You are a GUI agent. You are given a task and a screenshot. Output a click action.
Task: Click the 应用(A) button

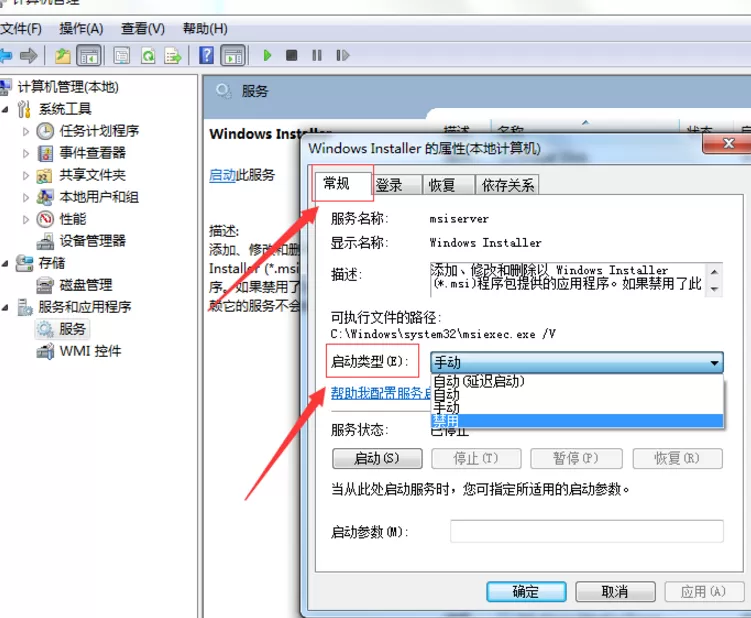click(x=704, y=592)
